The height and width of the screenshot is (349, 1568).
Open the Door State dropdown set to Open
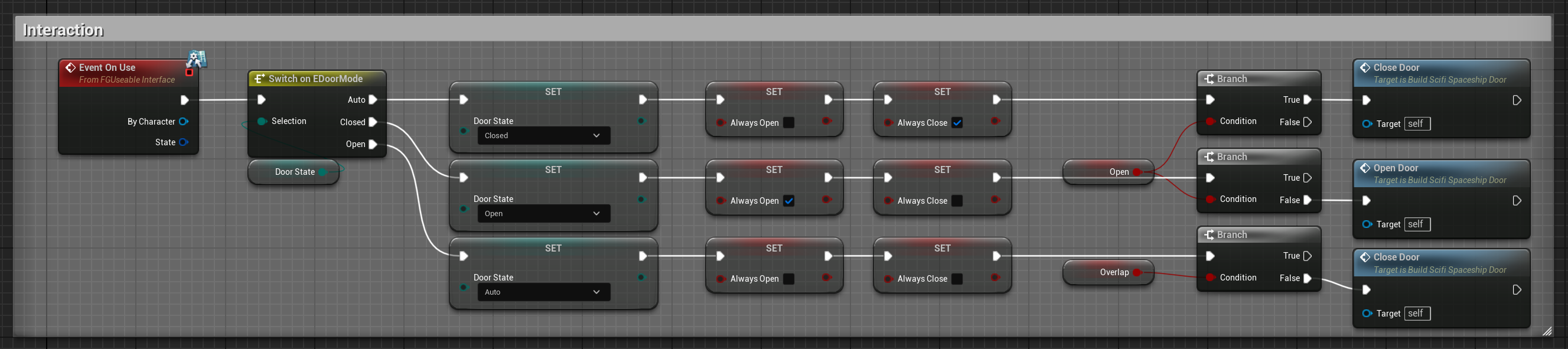543,214
